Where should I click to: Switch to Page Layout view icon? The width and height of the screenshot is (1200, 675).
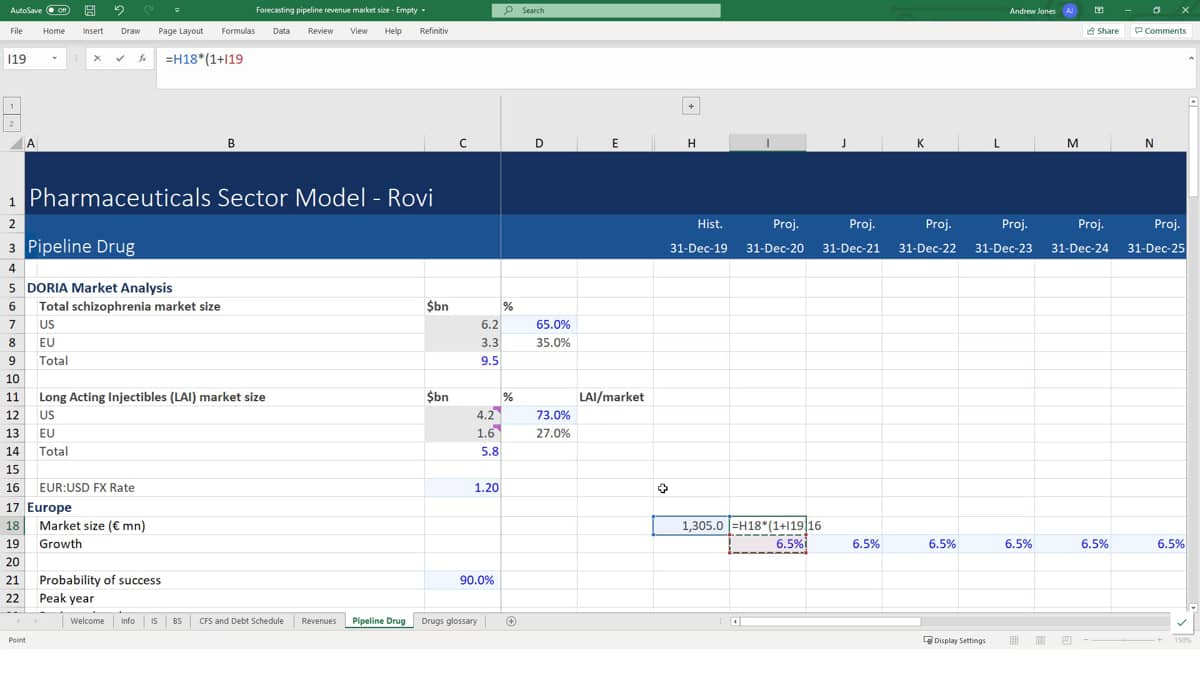point(1040,640)
